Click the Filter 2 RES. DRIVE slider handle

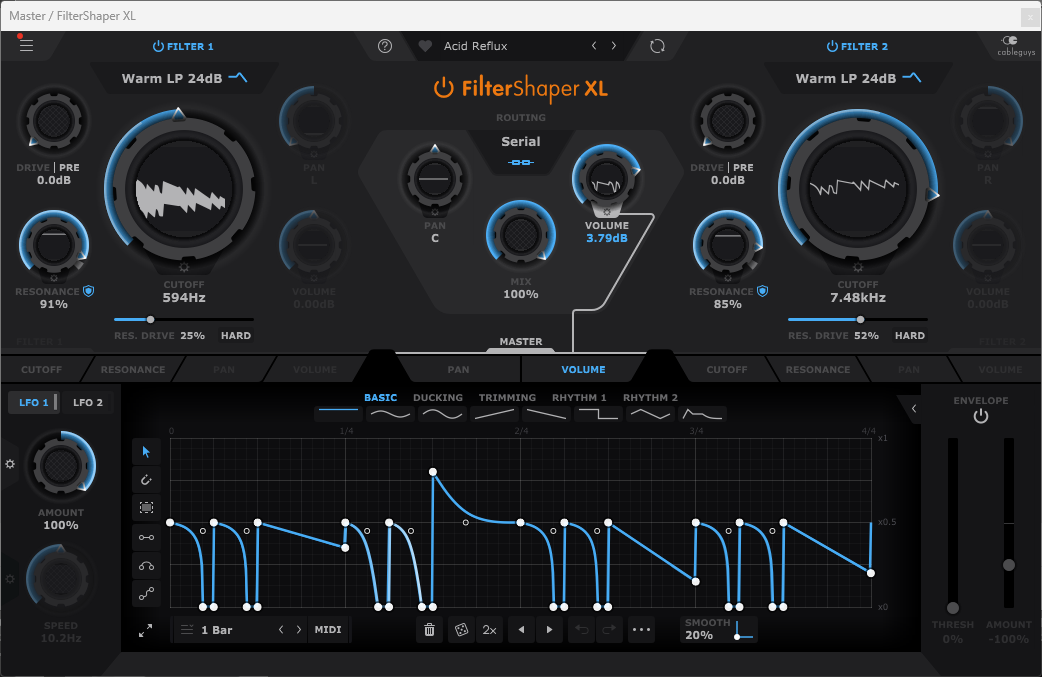click(x=861, y=320)
